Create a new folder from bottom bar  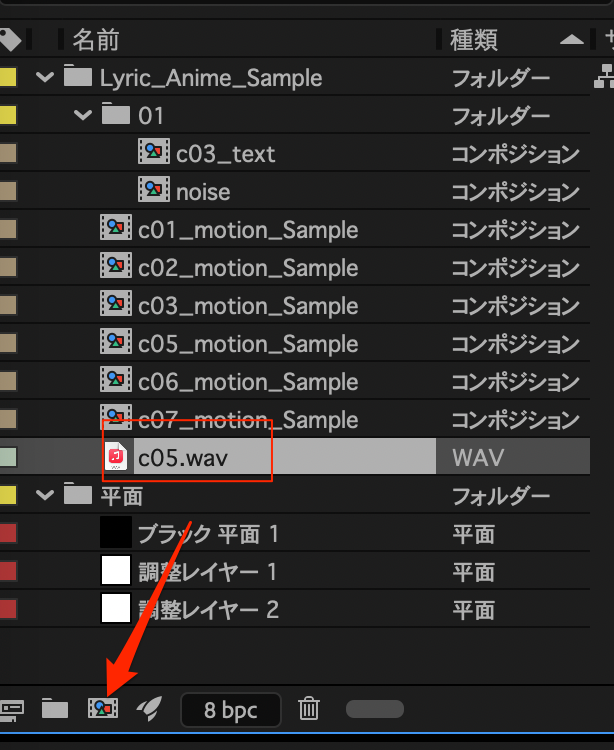tap(55, 709)
